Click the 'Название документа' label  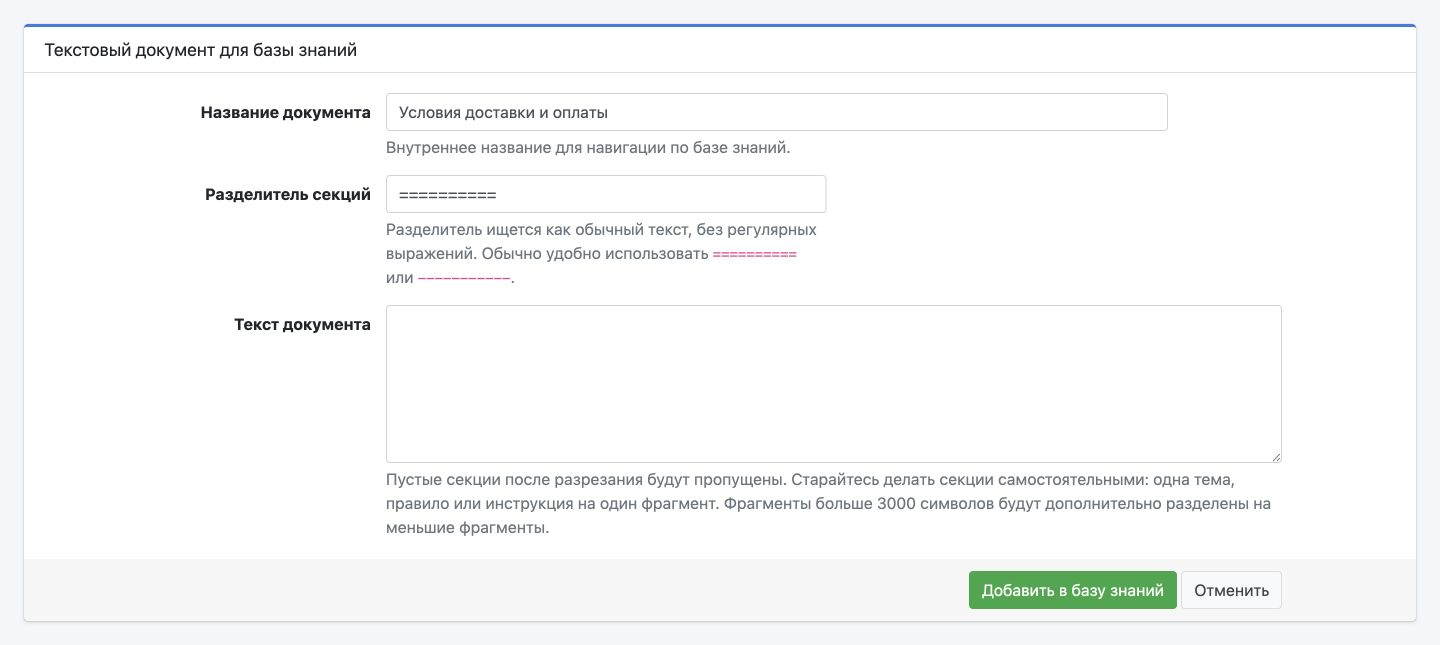pos(285,112)
